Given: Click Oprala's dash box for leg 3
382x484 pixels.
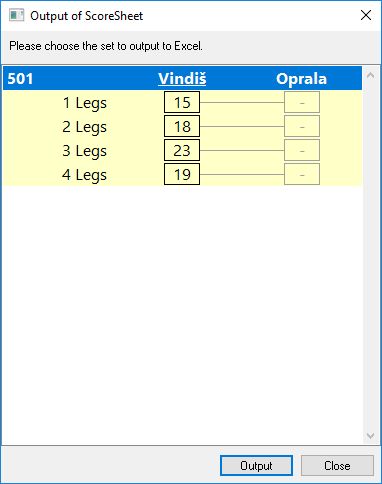Looking at the screenshot, I should [x=302, y=150].
